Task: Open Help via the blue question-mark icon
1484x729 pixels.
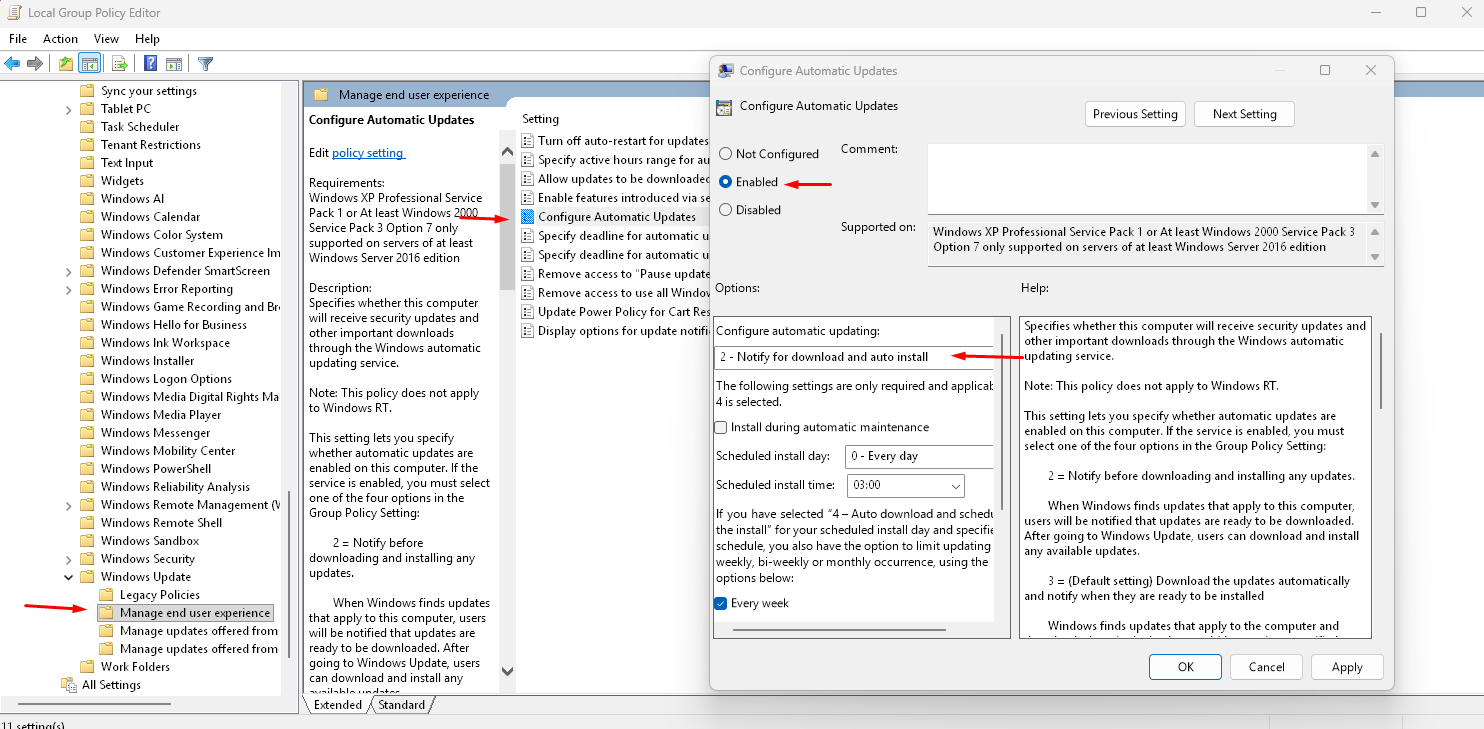Action: pos(150,64)
